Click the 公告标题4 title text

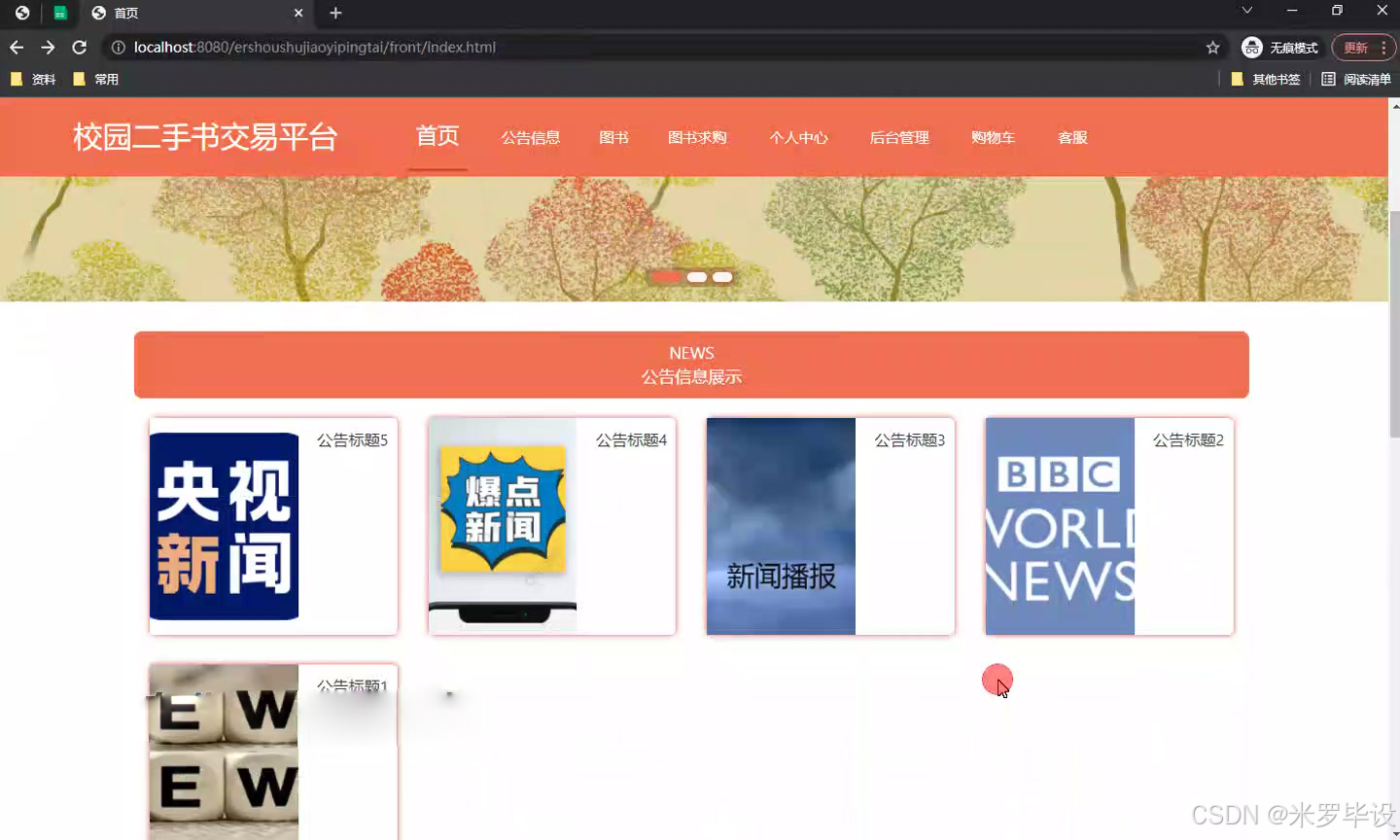click(x=631, y=440)
